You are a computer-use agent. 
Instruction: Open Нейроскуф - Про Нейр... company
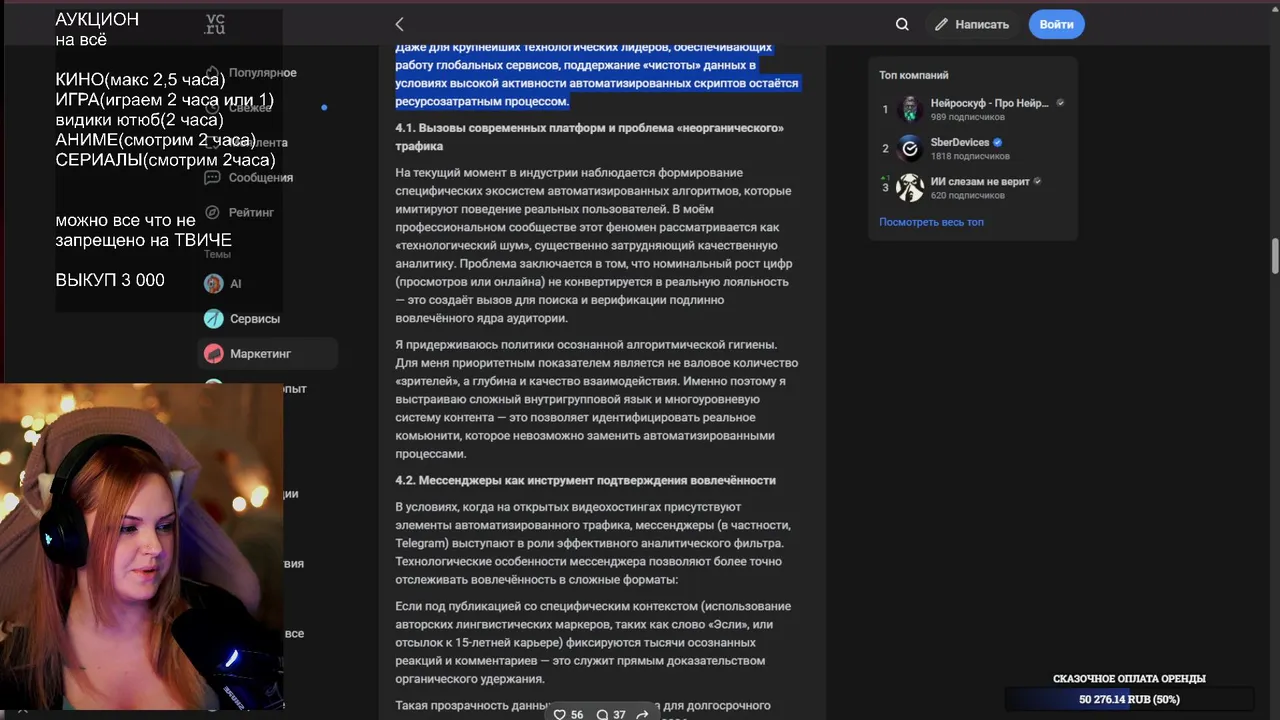(x=989, y=103)
